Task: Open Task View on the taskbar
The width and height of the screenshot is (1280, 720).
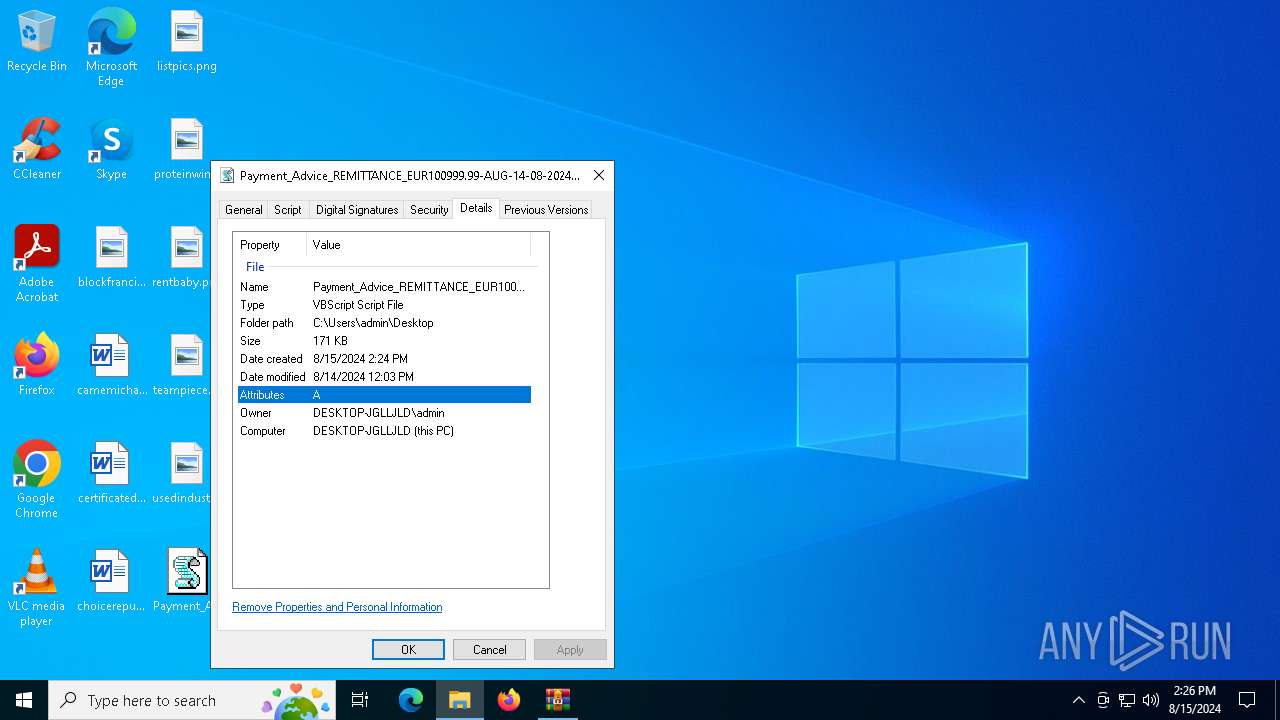Action: pos(360,700)
